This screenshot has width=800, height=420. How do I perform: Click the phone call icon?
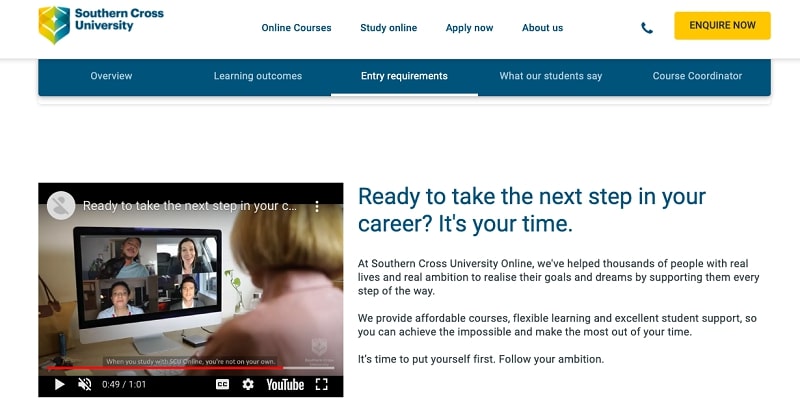point(647,28)
